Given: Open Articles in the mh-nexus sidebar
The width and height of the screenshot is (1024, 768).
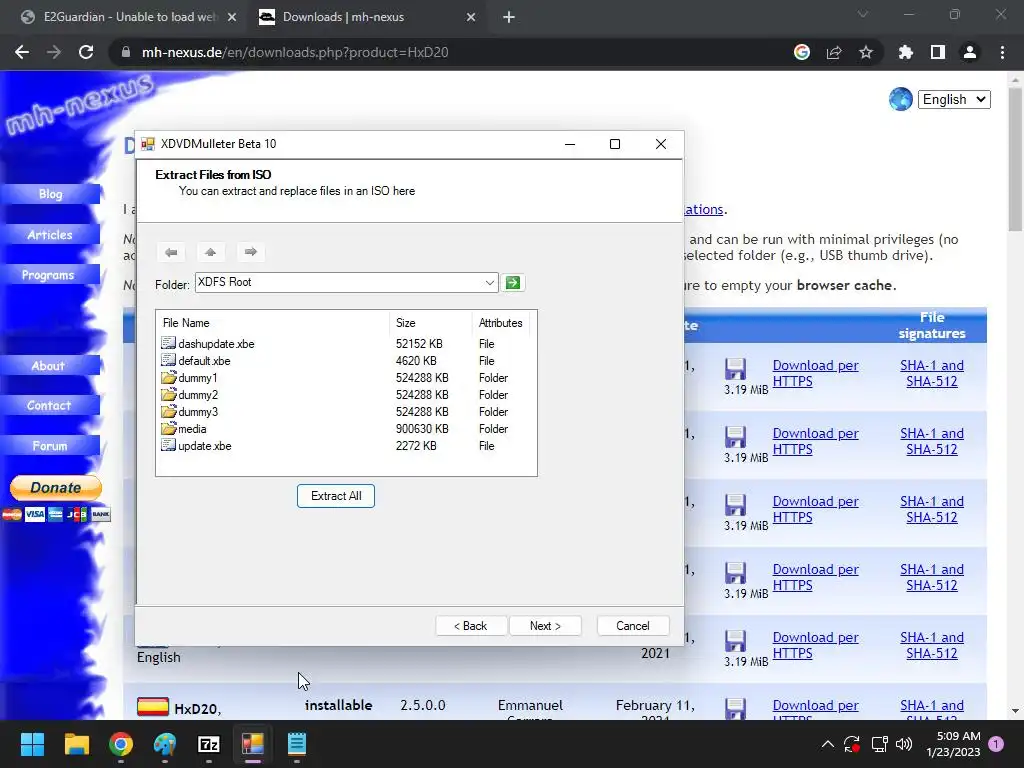Looking at the screenshot, I should (x=50, y=234).
